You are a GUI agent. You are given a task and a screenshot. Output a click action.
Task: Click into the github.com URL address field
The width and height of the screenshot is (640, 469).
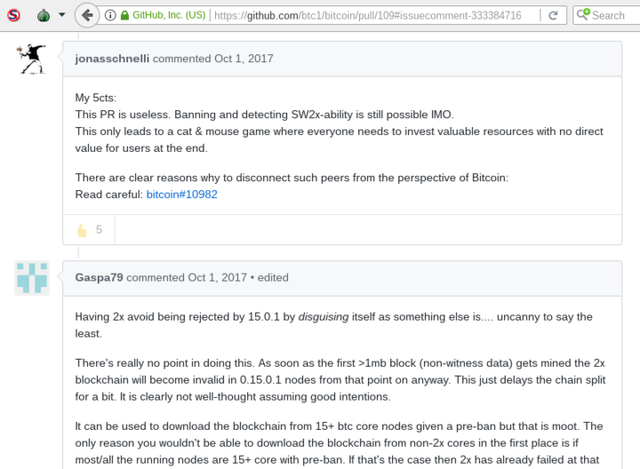(367, 16)
